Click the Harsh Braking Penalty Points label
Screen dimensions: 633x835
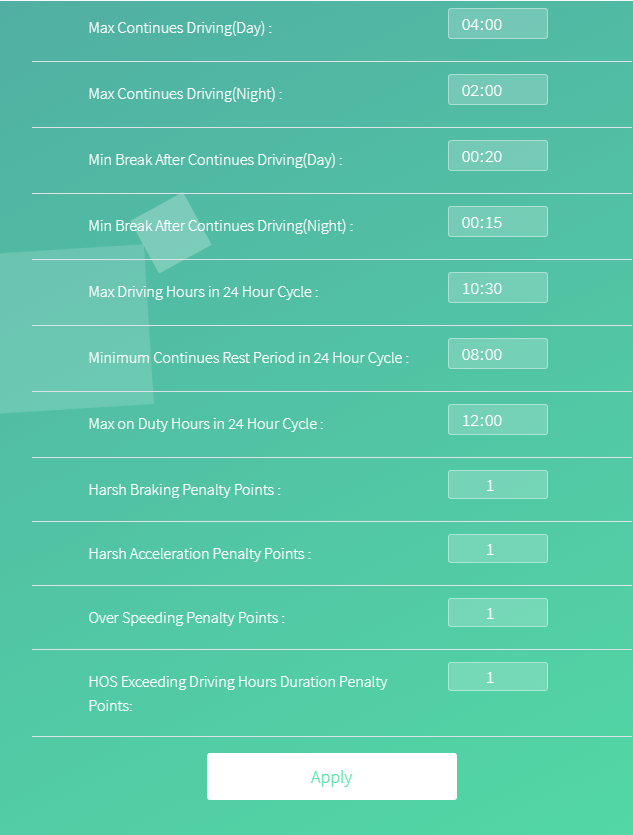pos(184,490)
